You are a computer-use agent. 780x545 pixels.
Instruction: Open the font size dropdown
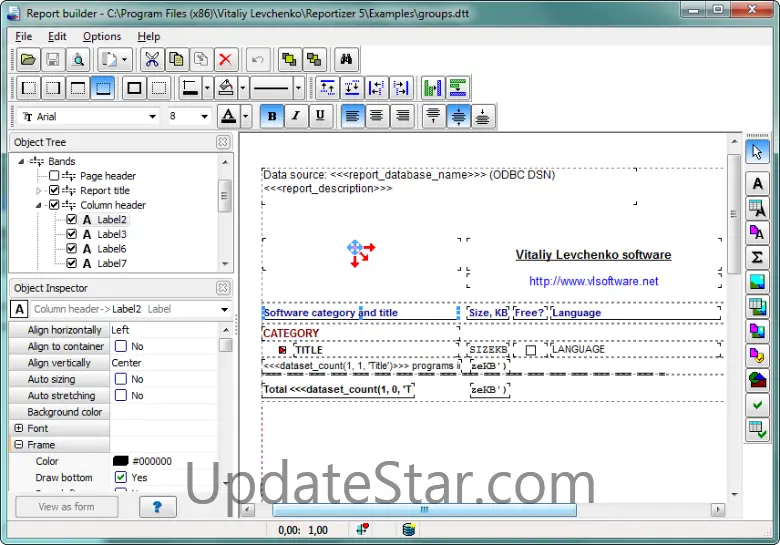tap(204, 116)
